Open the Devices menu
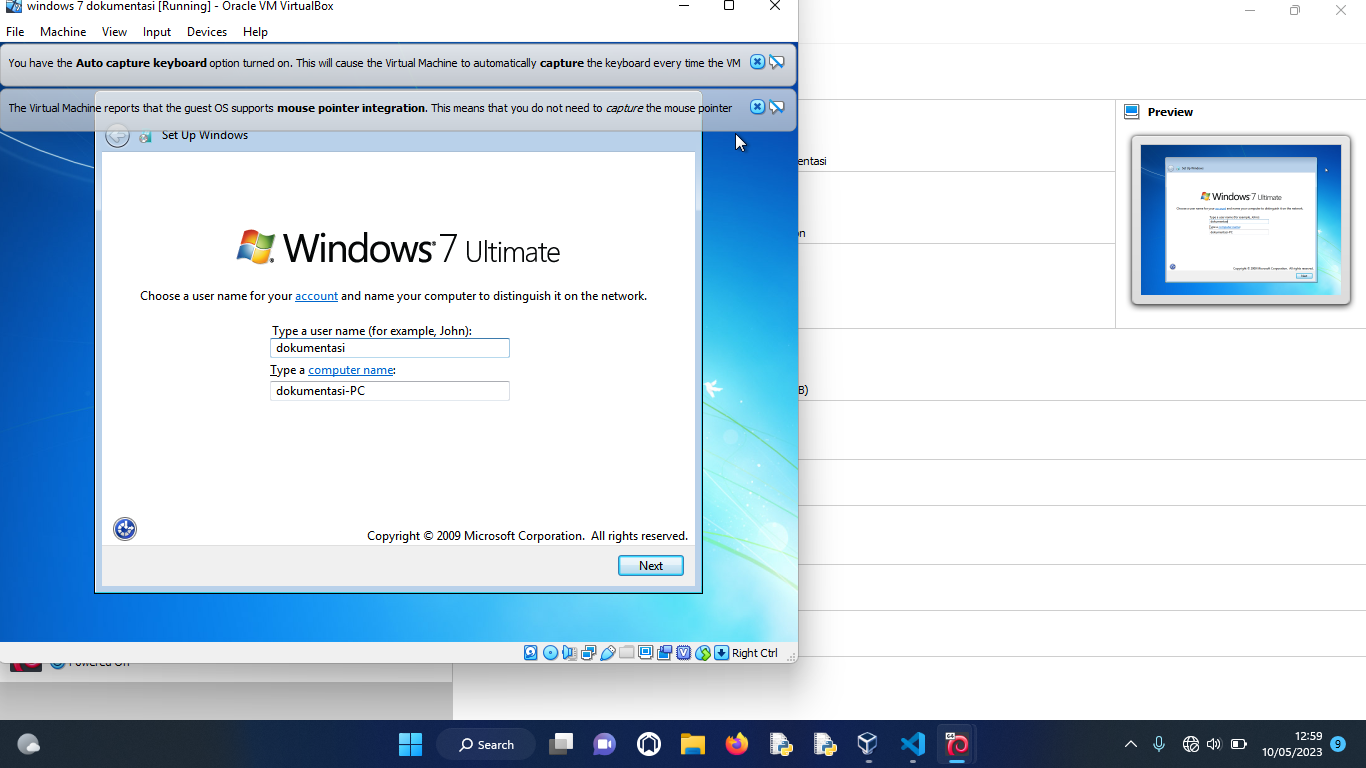 207,32
